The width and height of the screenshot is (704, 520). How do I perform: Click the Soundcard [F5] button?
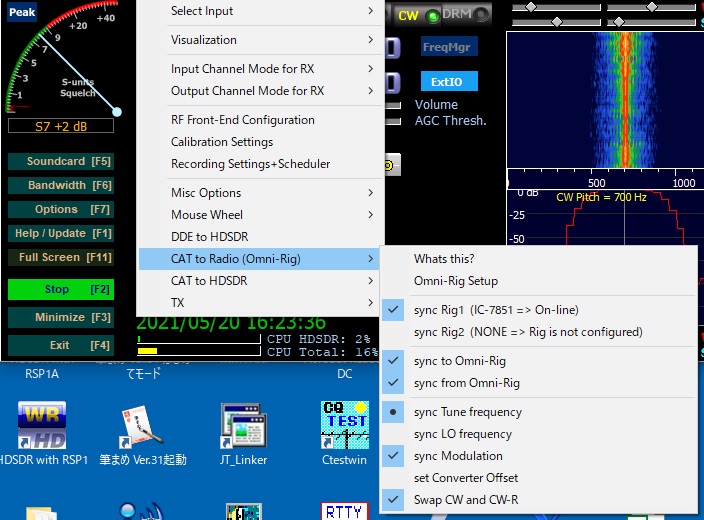[x=61, y=161]
